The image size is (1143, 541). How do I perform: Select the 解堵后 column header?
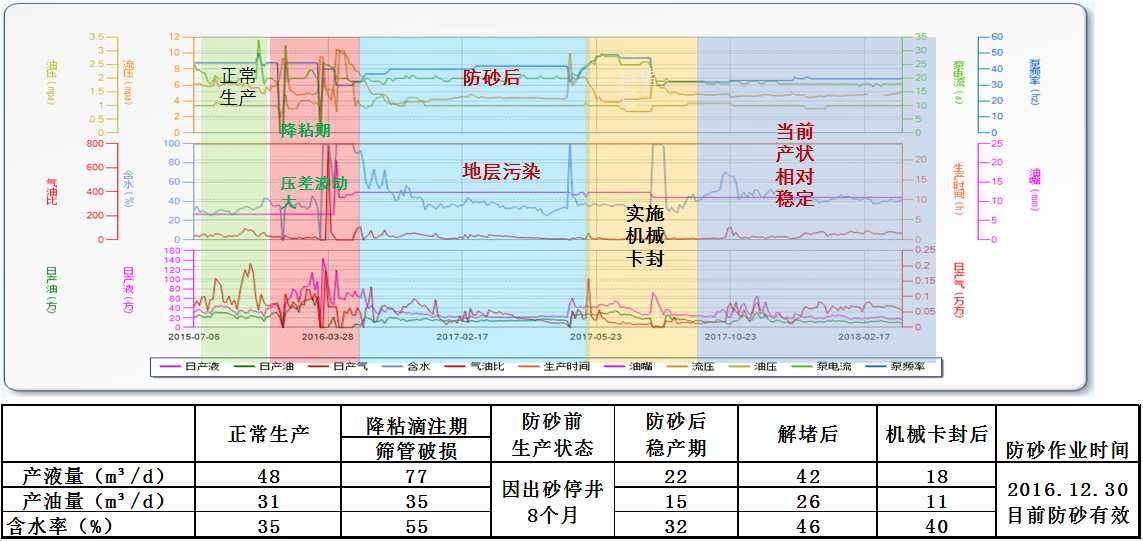[806, 433]
